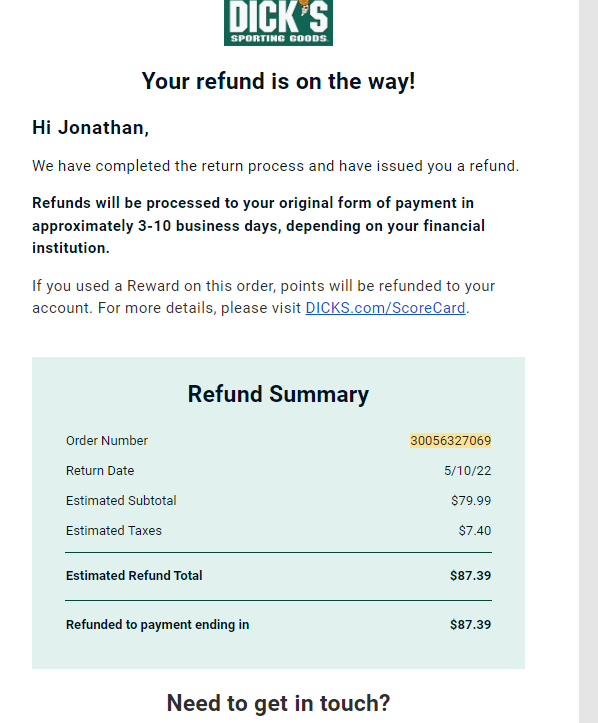Click the 'Need to get in touch?' heading
Image resolution: width=598 pixels, height=723 pixels.
(278, 703)
